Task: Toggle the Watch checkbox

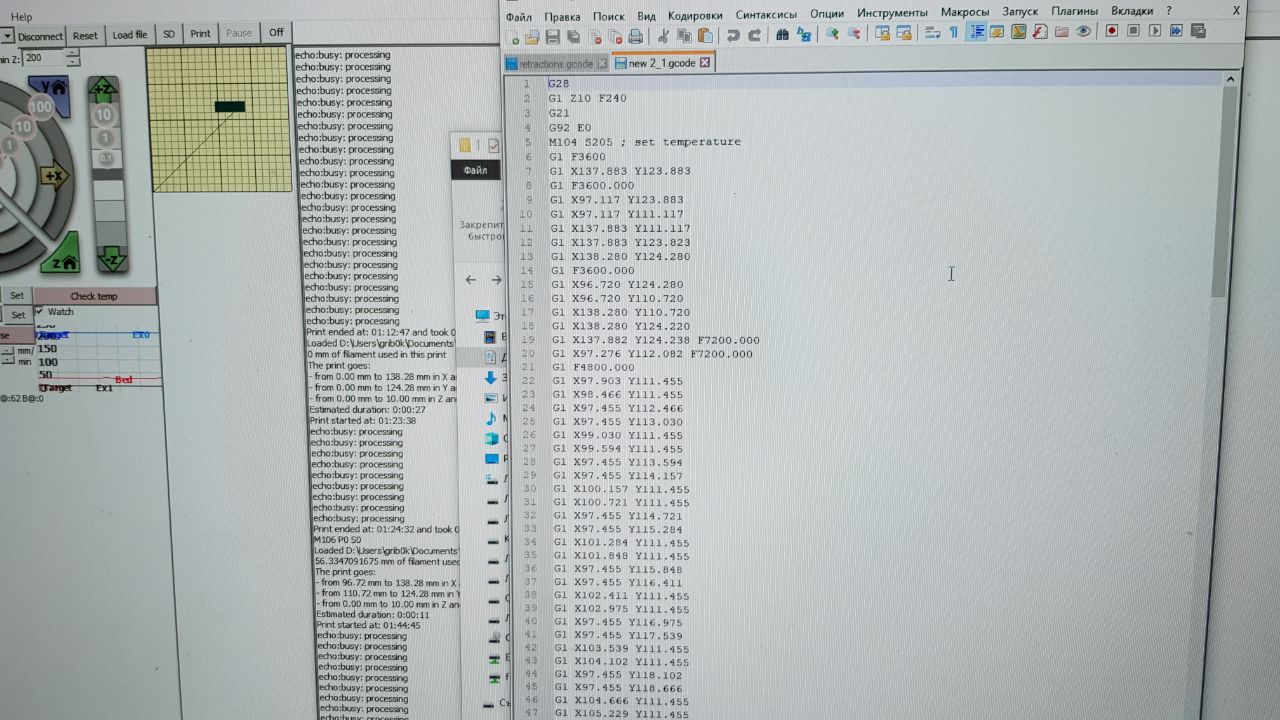Action: click(39, 312)
